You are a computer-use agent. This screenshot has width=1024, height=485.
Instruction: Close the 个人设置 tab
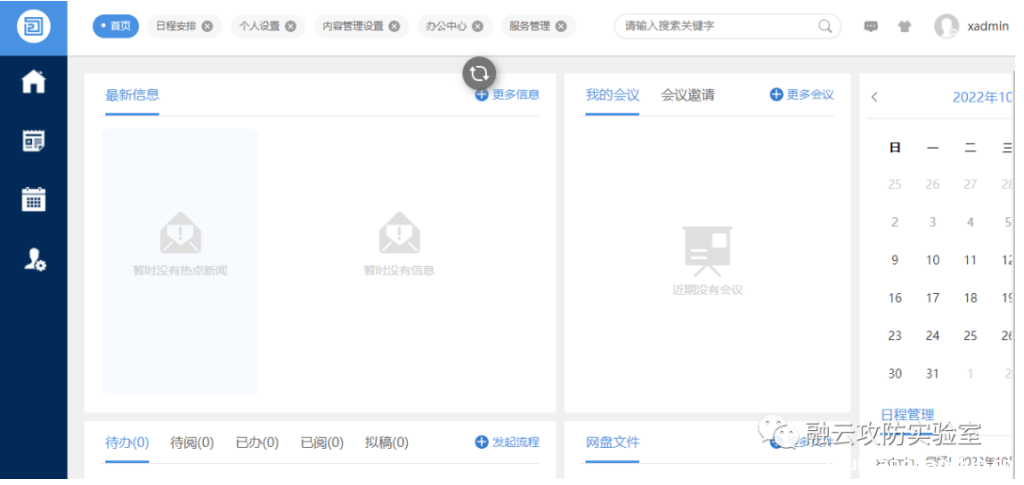(291, 27)
